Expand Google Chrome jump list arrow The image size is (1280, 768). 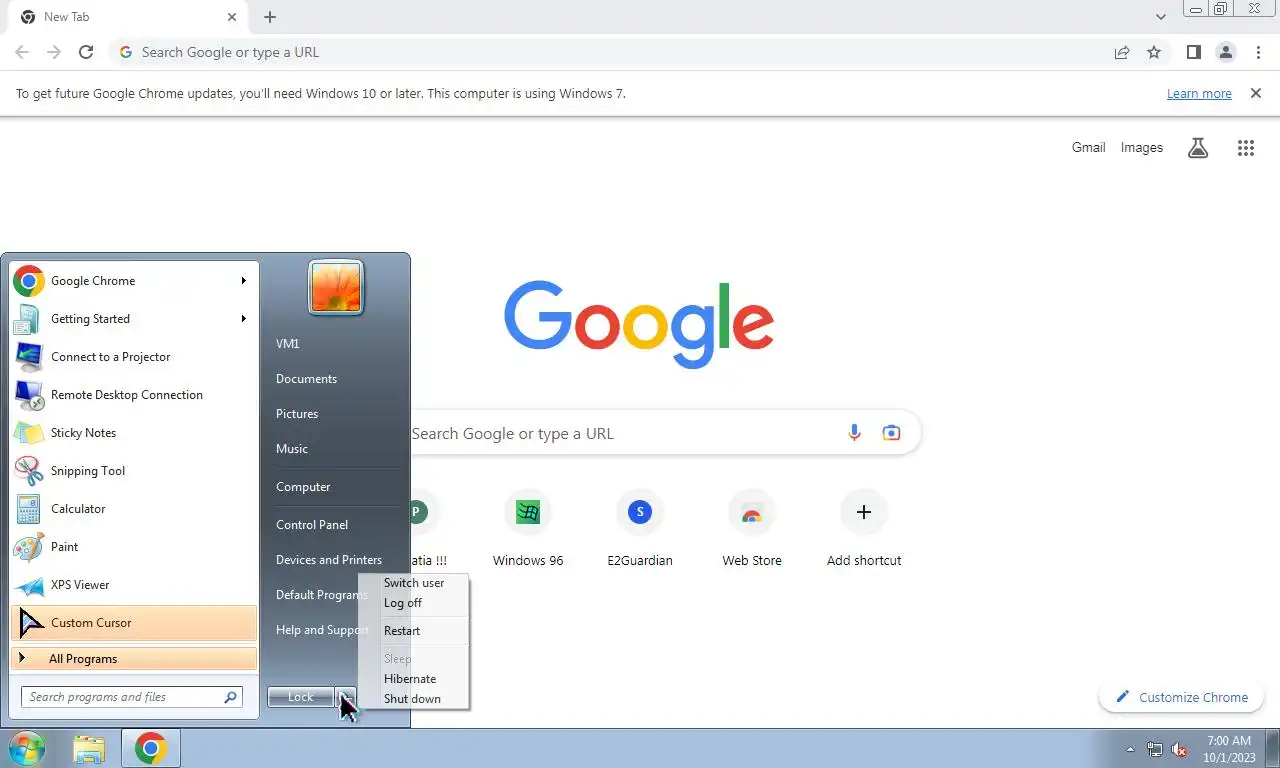243,281
